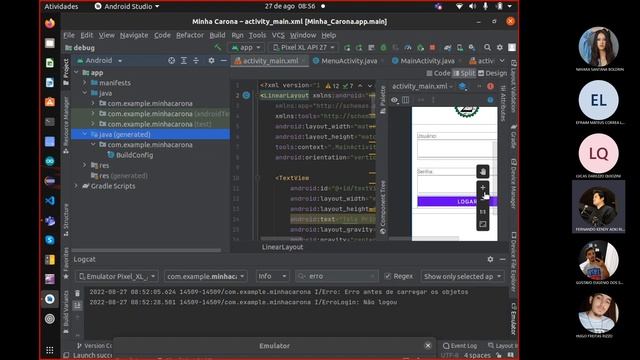Expand the manifests folder
The image size is (640, 360).
[x=84, y=83]
